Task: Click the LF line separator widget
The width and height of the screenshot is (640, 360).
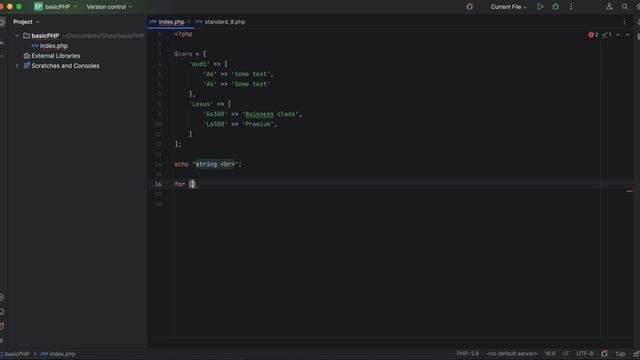Action: pos(566,354)
